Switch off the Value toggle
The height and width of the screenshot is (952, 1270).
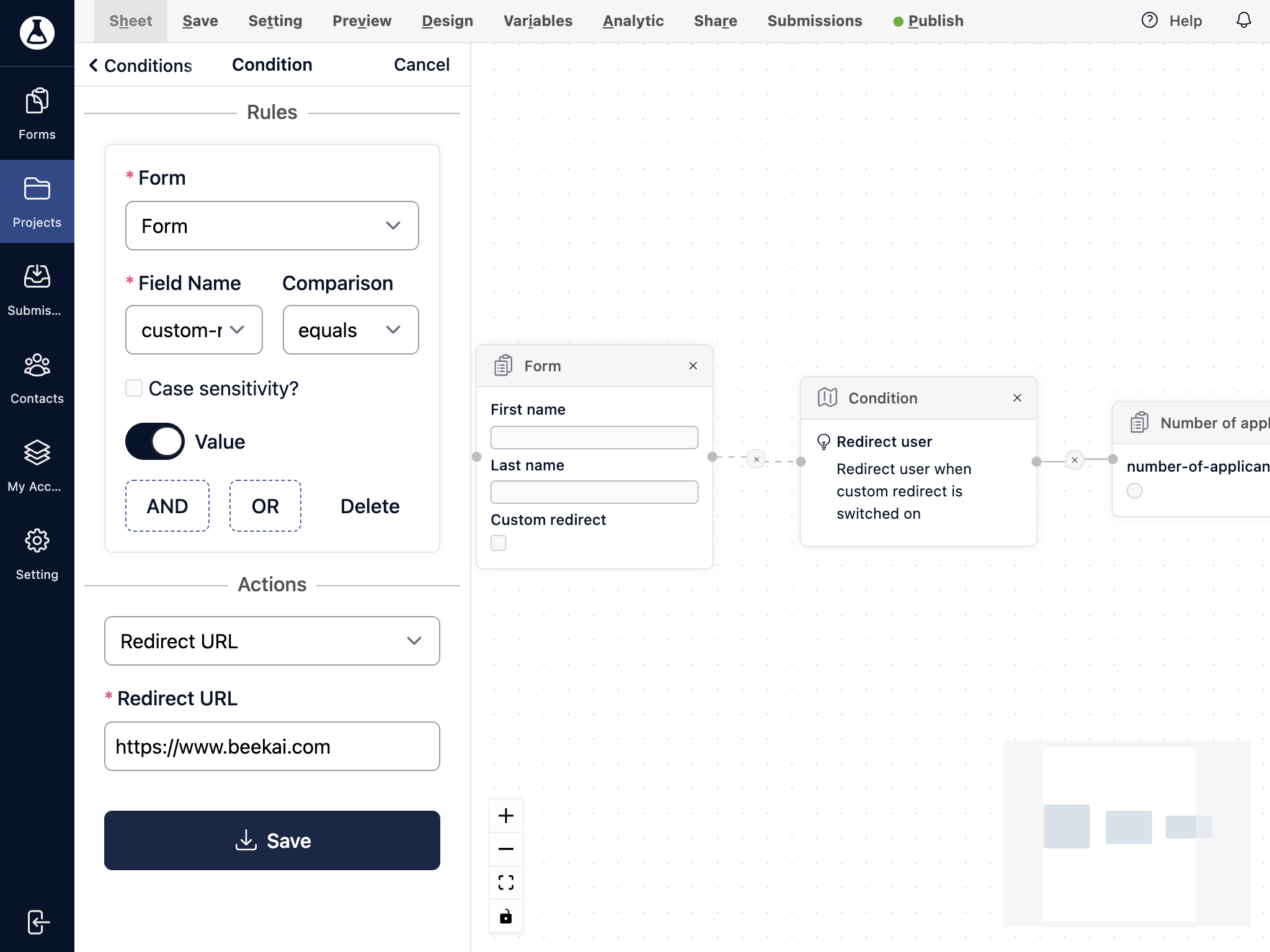(x=155, y=441)
